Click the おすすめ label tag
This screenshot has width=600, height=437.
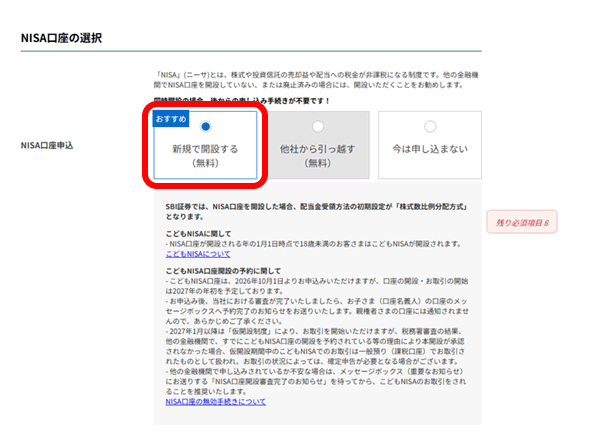click(x=171, y=119)
